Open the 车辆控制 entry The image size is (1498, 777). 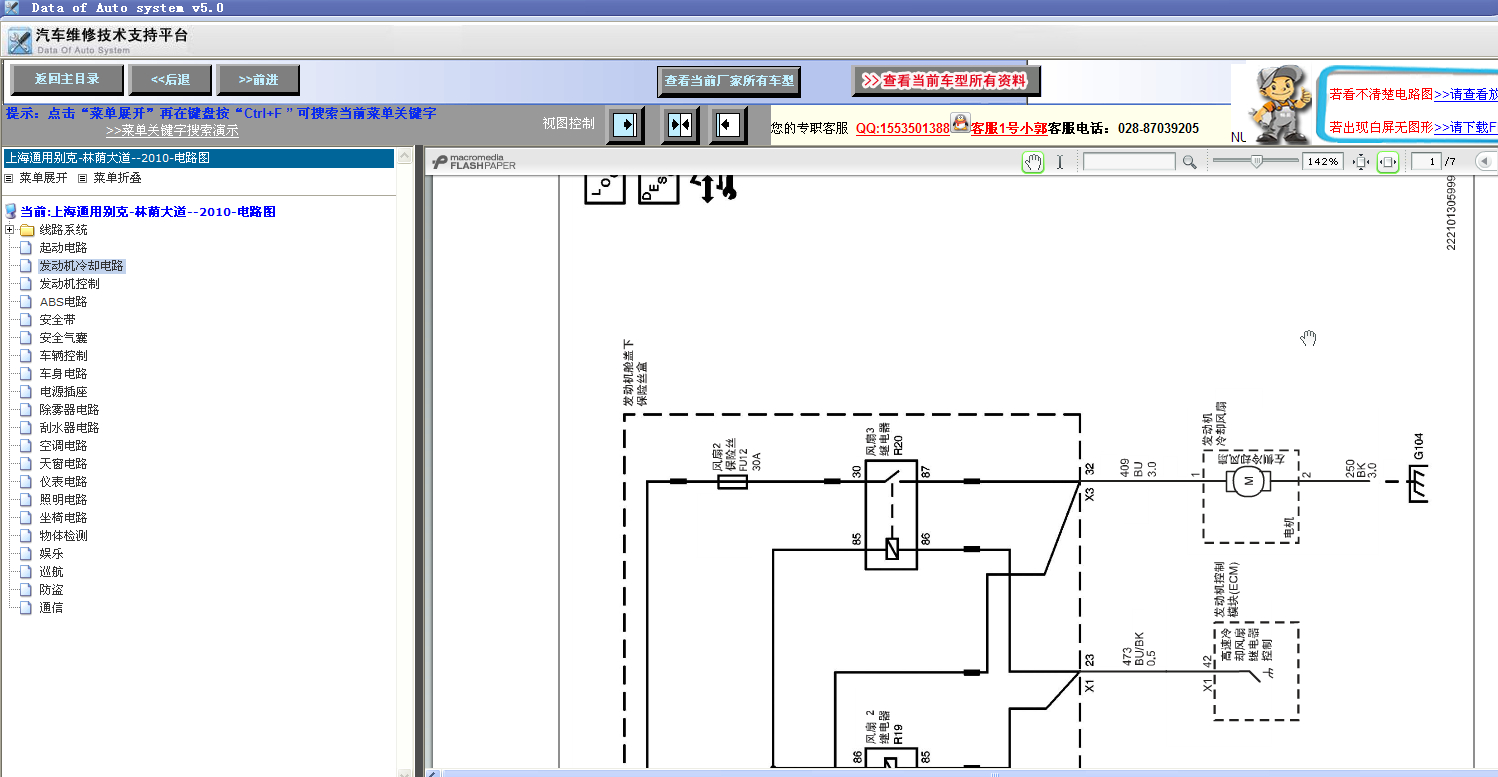pyautogui.click(x=63, y=356)
